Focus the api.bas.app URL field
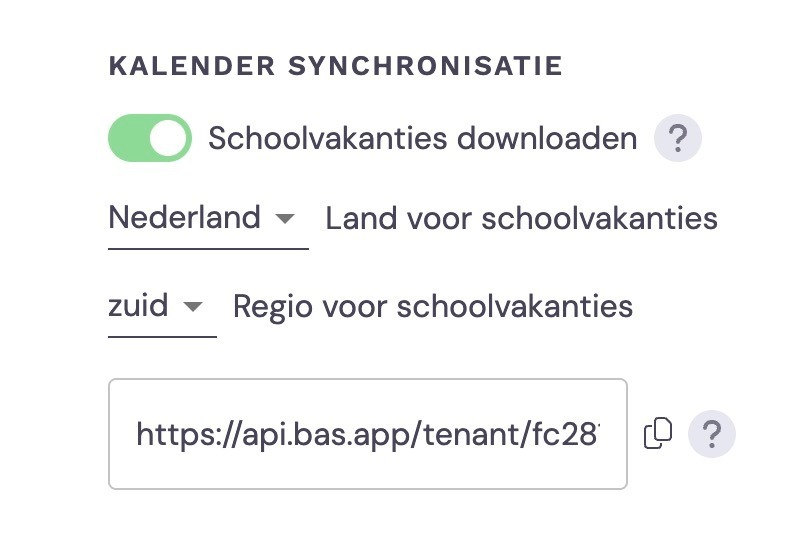The image size is (790, 534). [368, 434]
